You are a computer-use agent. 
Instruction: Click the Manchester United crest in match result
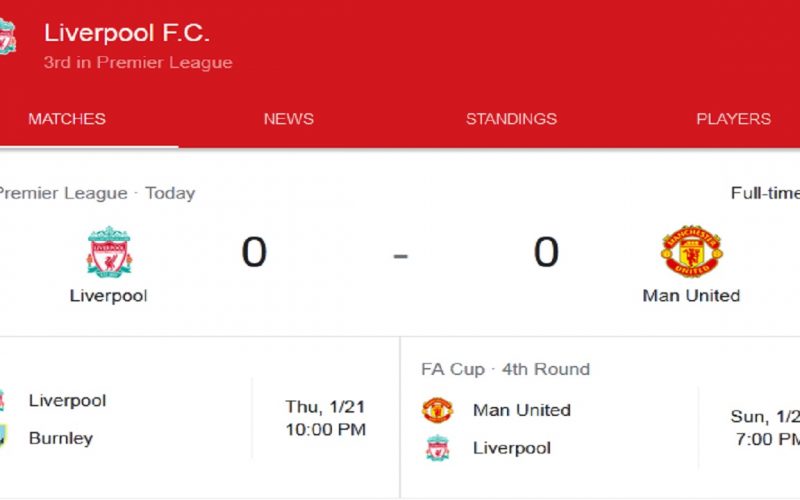coord(691,251)
